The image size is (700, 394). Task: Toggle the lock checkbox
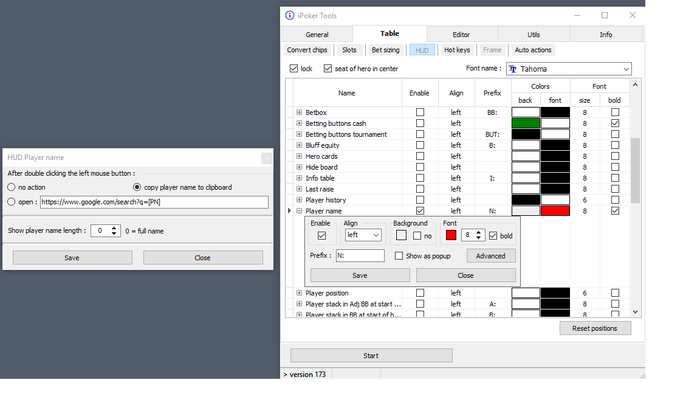pos(294,68)
